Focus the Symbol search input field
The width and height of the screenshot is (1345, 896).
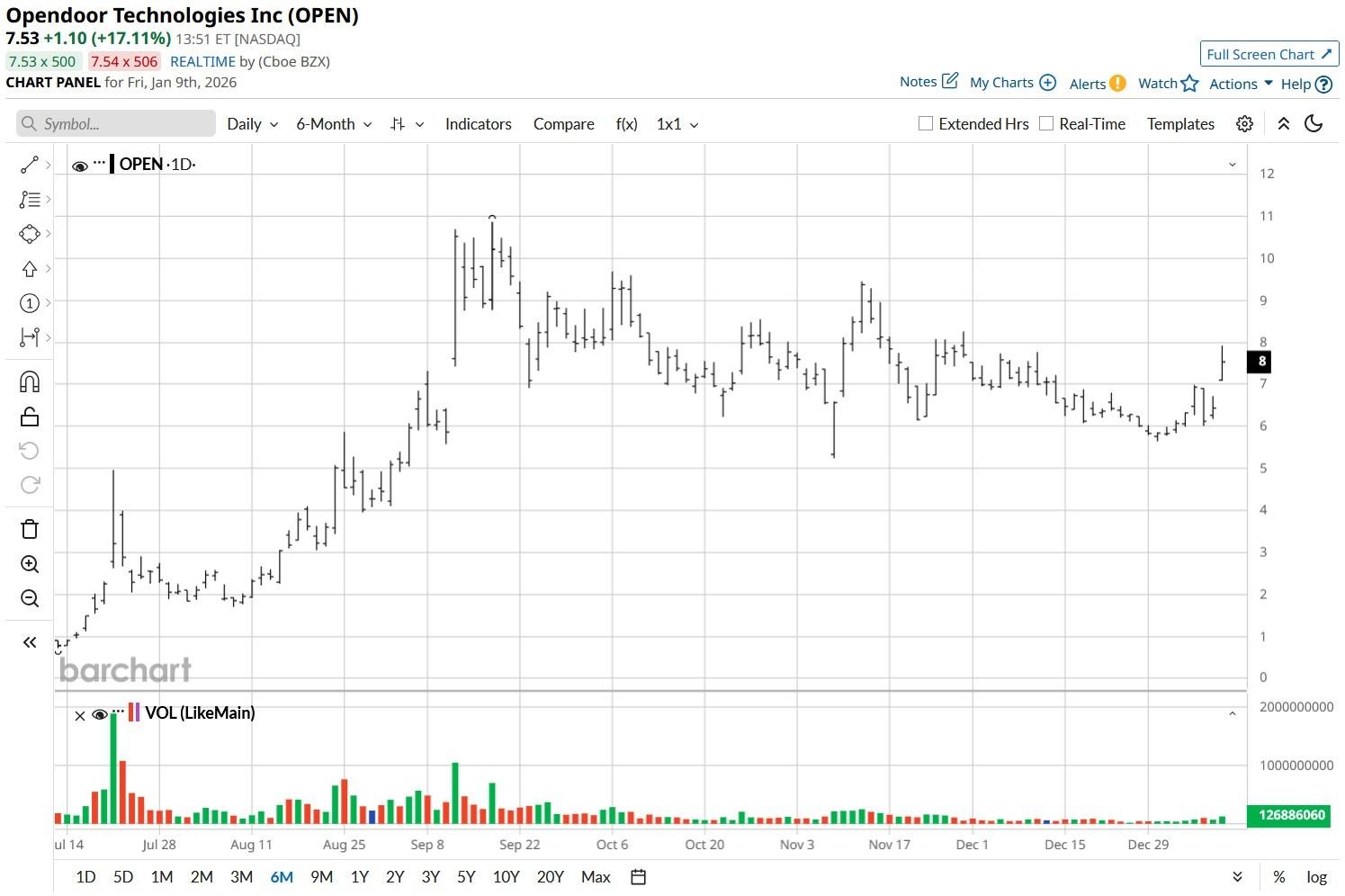click(116, 124)
